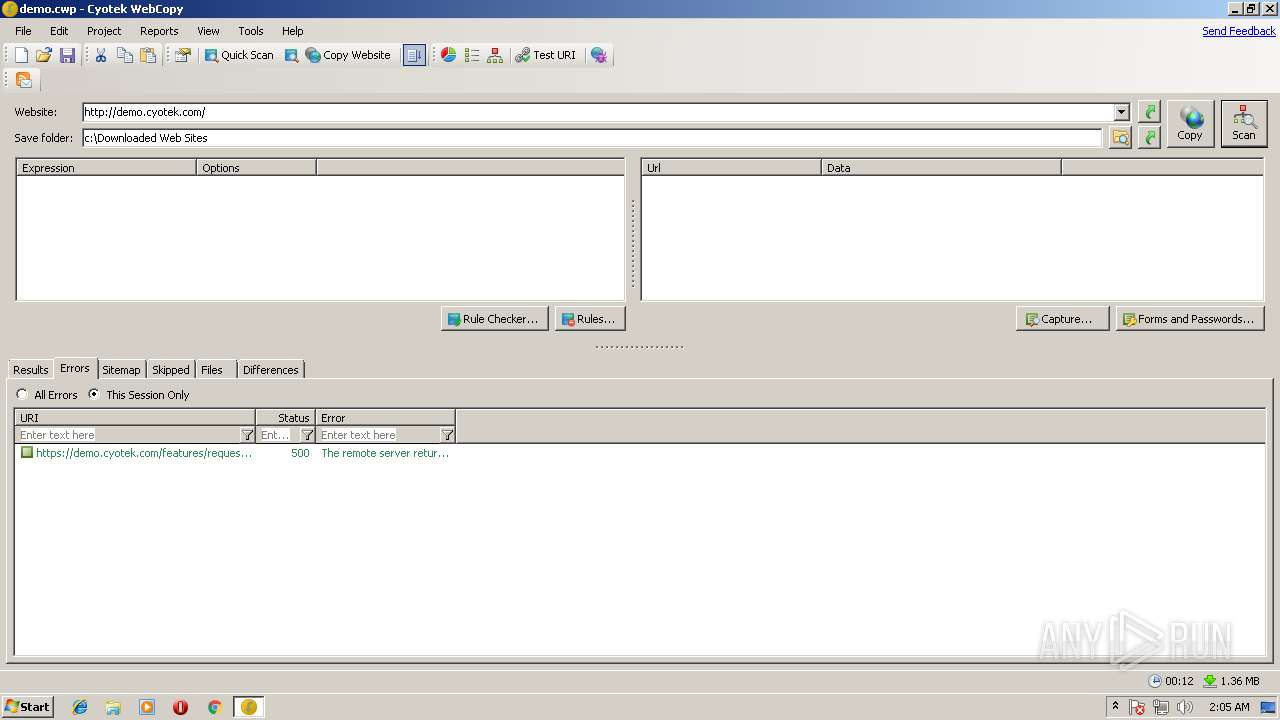Browse for save folder with folder icon
The width and height of the screenshot is (1280, 720).
point(1120,138)
